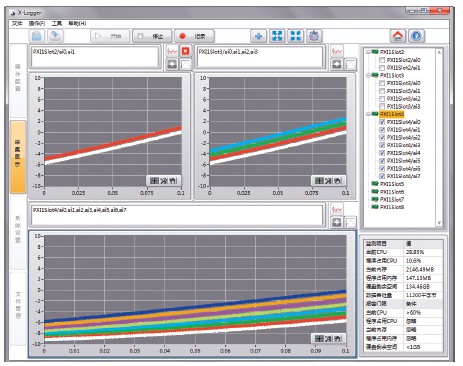Select the PXI1Slot6 tree item
This screenshot has height=366, width=463.
point(392,192)
